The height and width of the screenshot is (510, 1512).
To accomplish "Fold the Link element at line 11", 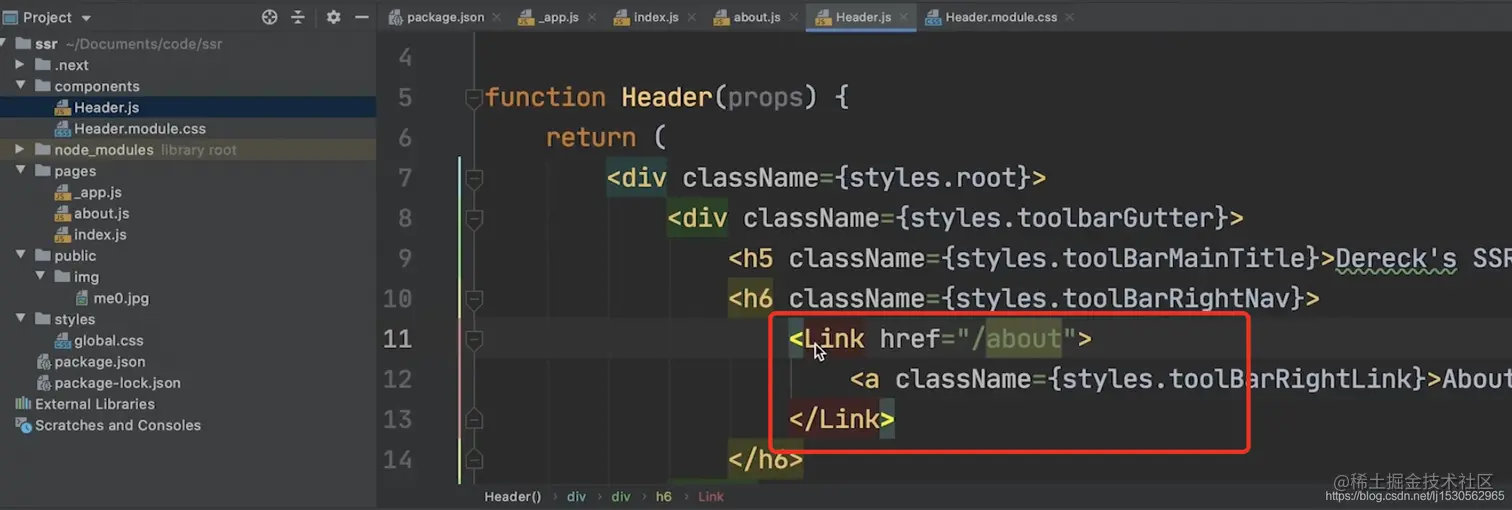I will [474, 339].
